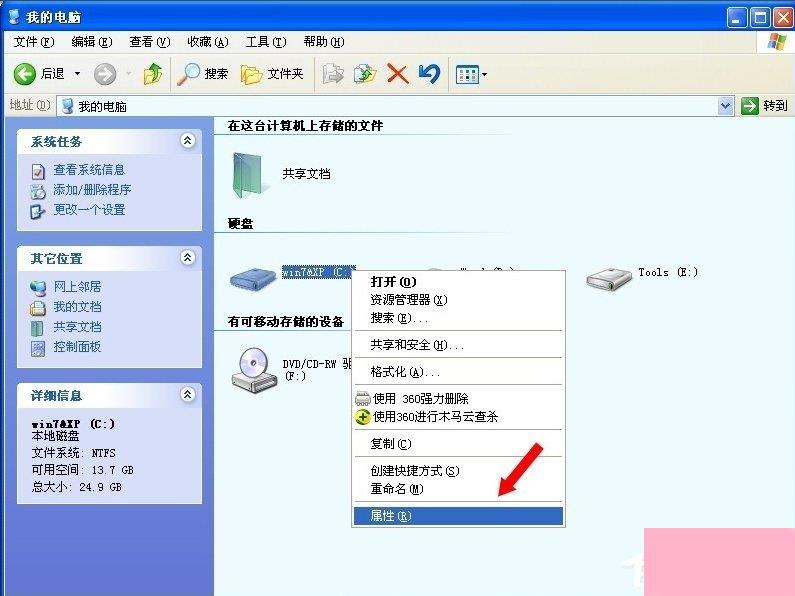Click the green Back arrow icon
This screenshot has height=596, width=795.
coord(24,74)
